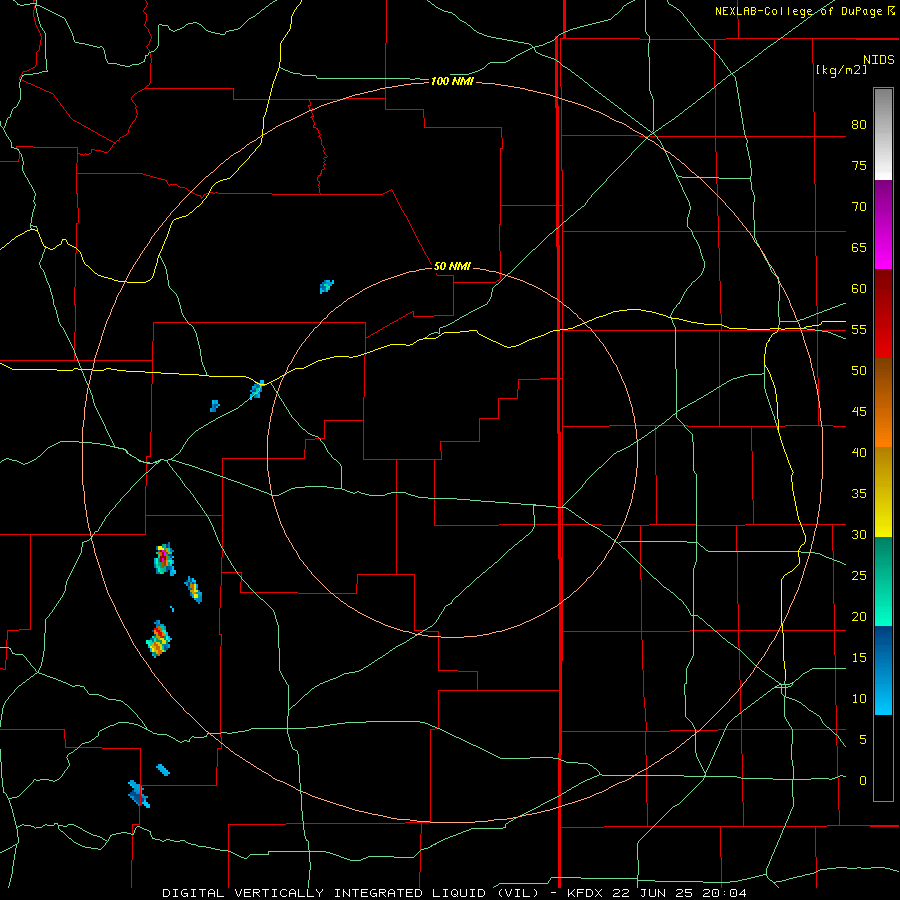Click the orange-brown segment of color bar

click(883, 403)
